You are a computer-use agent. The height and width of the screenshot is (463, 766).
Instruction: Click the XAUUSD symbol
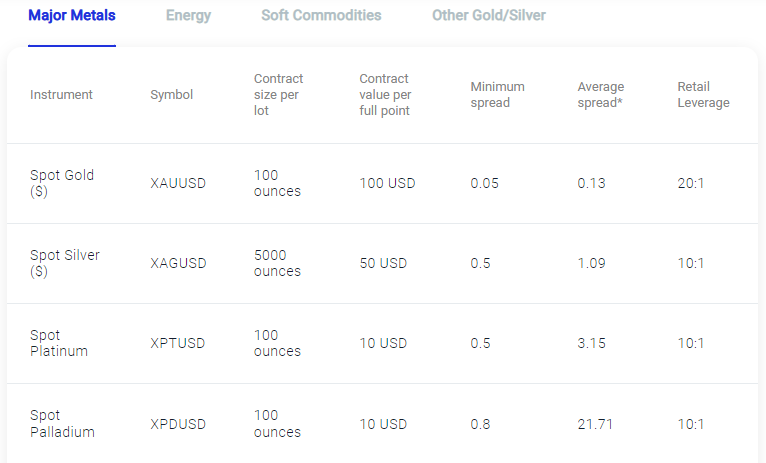pos(178,184)
